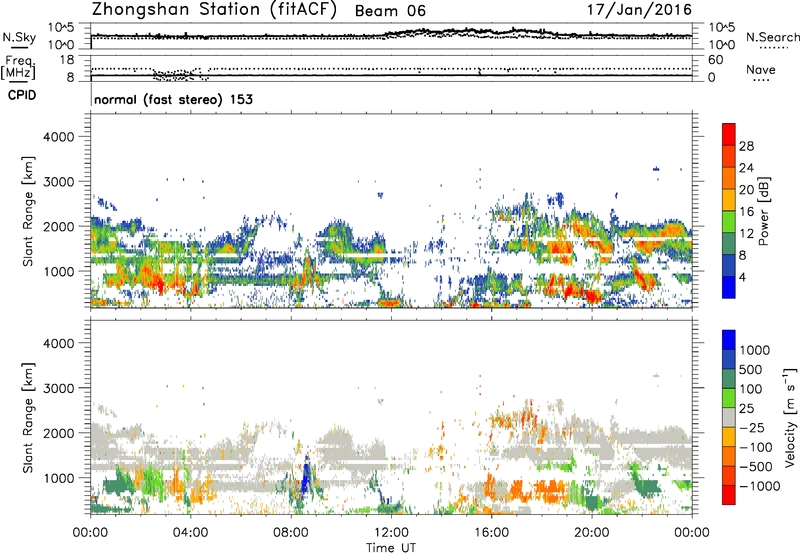
Task: Pick the red bottom velocity colorbar segment
Action: [x=729, y=495]
